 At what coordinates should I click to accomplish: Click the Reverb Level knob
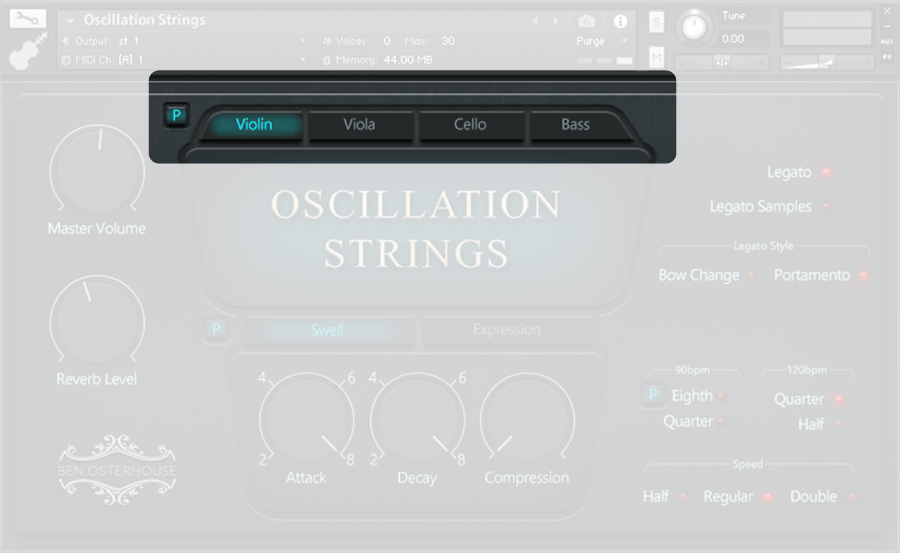point(97,322)
